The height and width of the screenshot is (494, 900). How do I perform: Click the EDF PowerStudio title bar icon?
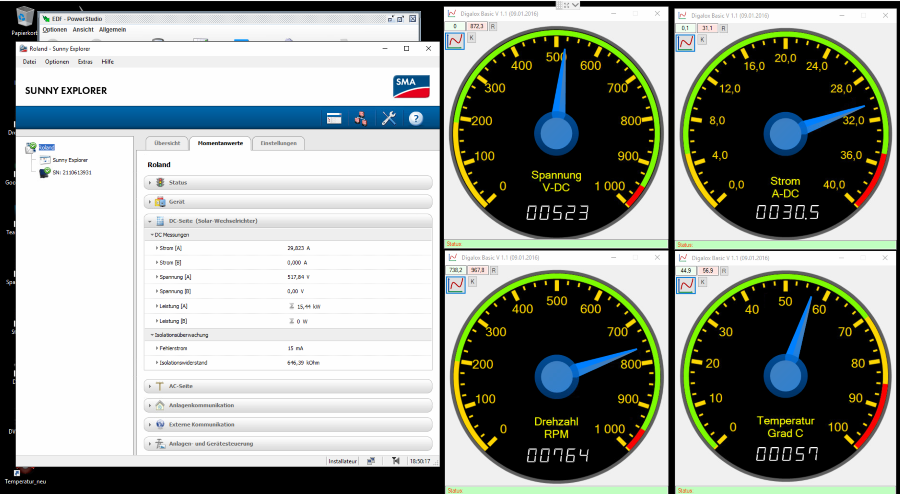click(x=46, y=19)
